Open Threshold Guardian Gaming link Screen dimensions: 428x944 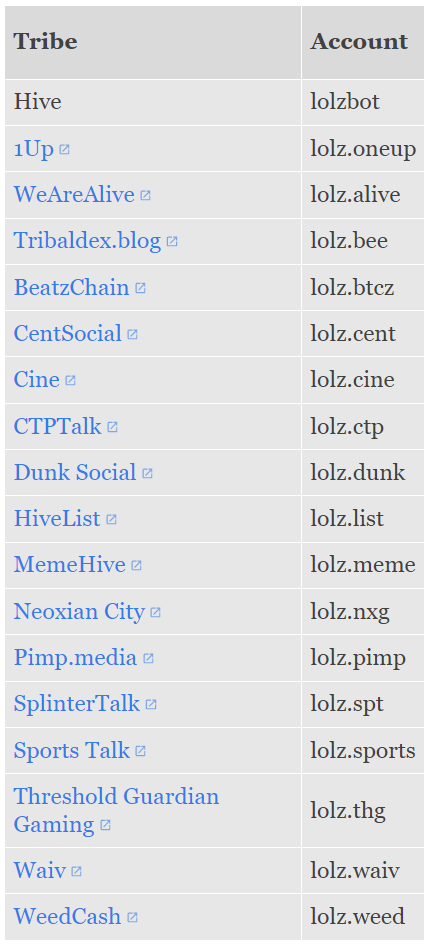(116, 810)
